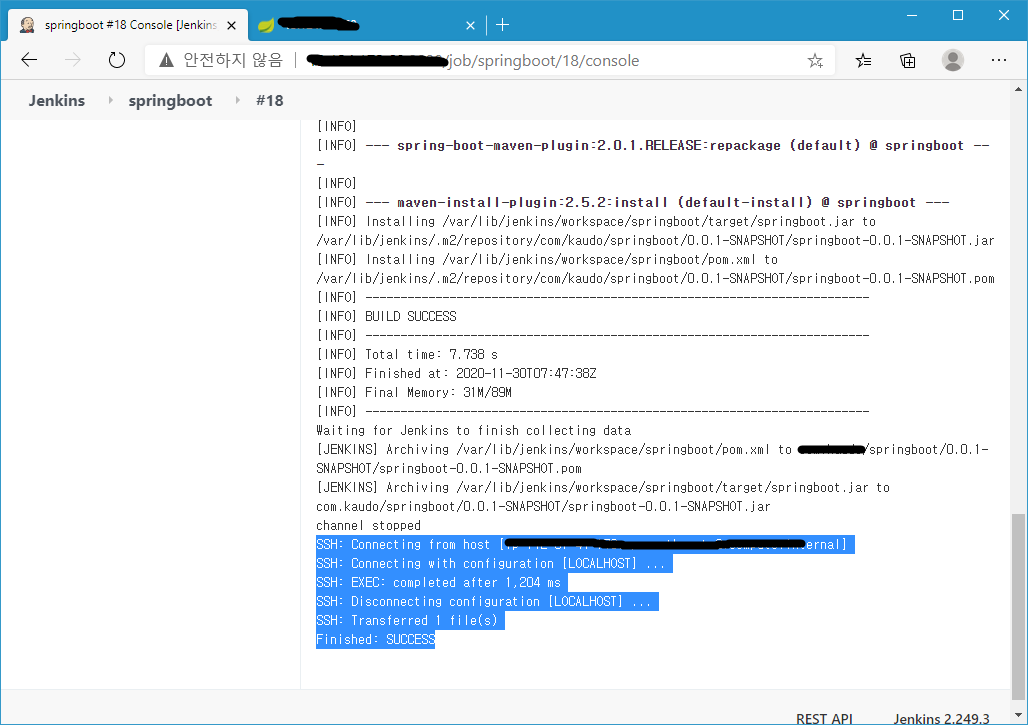Open a new tab with plus button
Viewport: 1028px width, 725px height.
click(503, 25)
